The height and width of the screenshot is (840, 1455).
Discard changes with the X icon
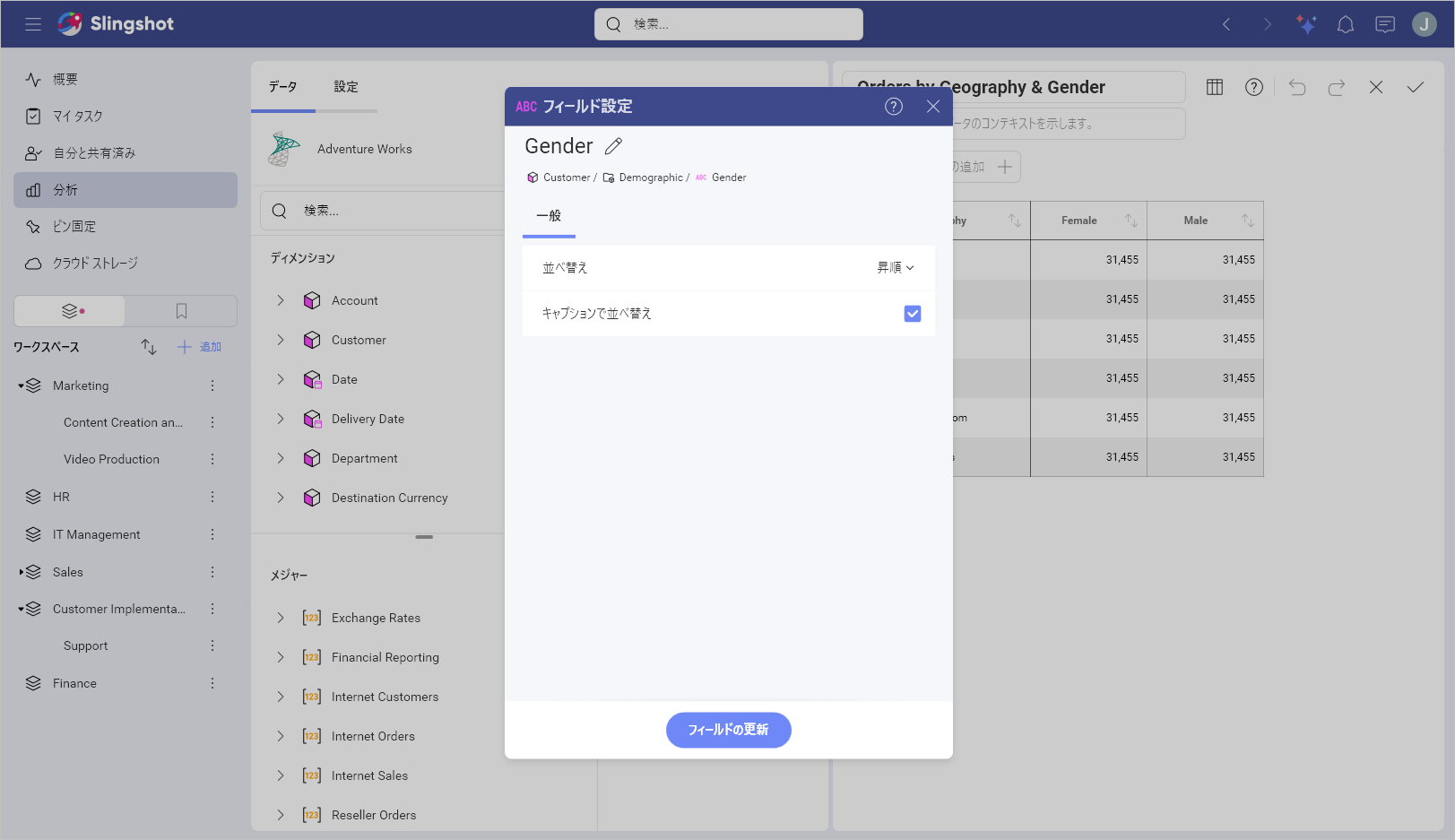click(1376, 87)
